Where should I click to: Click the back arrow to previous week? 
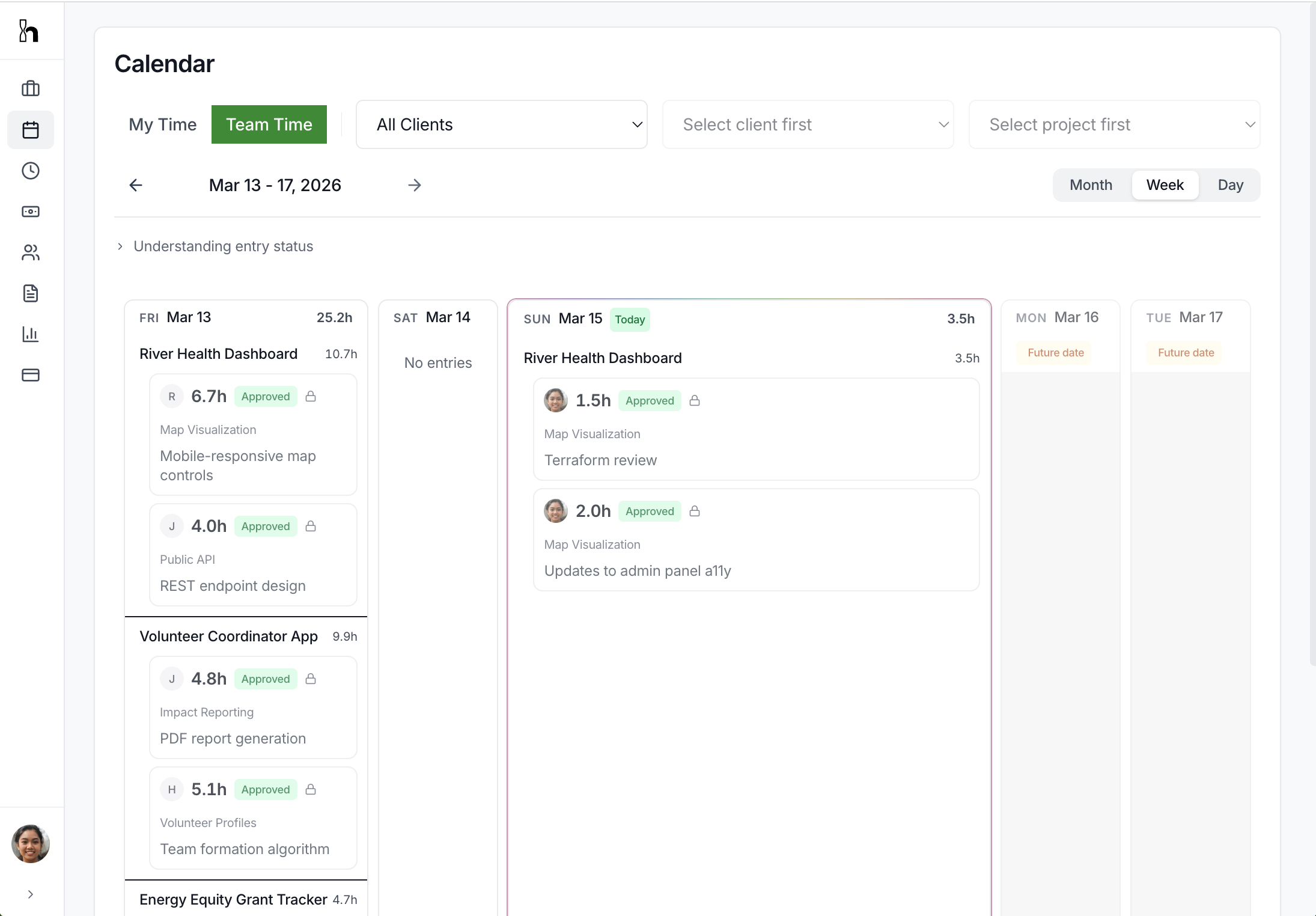click(135, 185)
